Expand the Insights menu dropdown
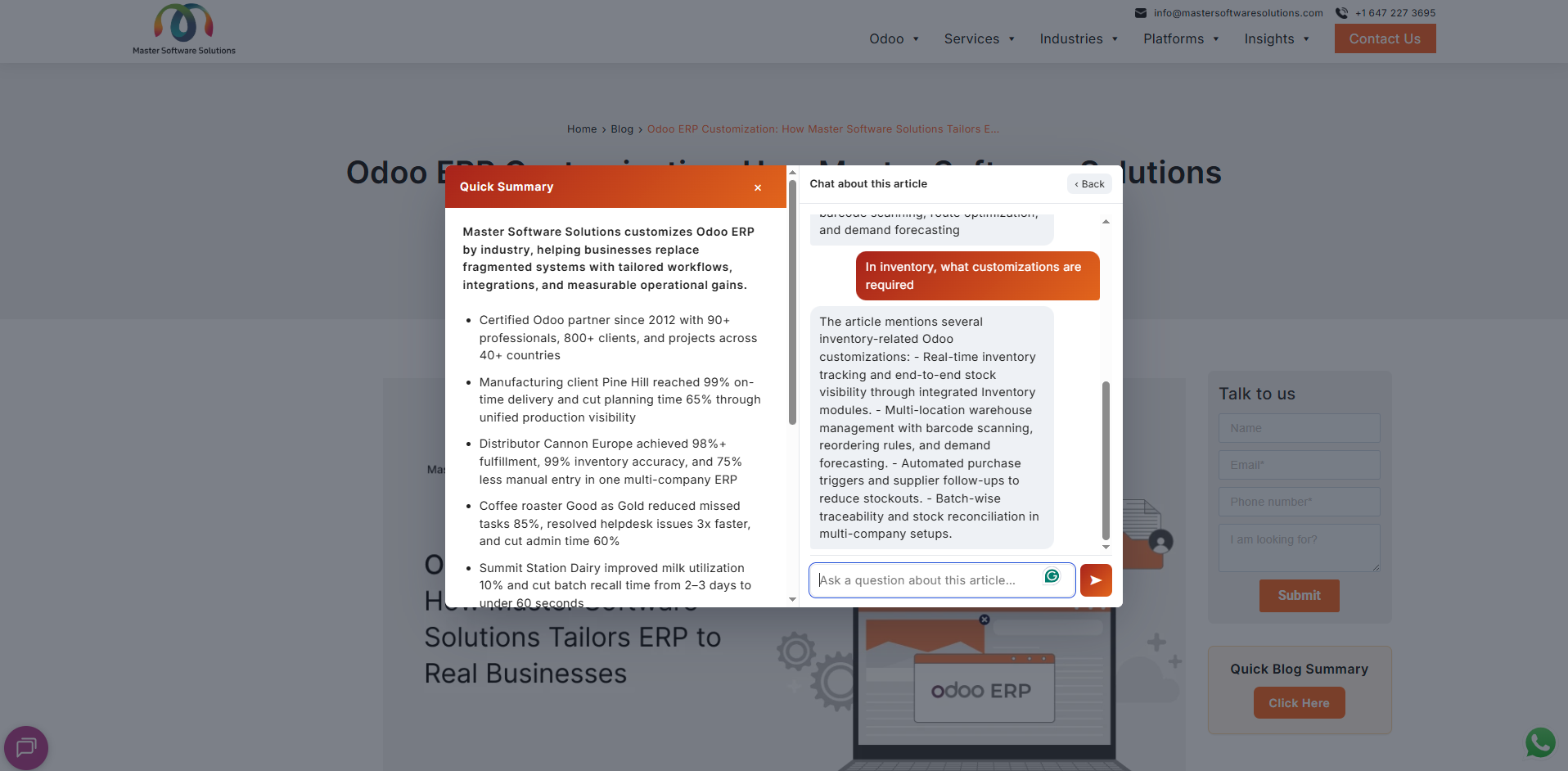 coord(1277,39)
